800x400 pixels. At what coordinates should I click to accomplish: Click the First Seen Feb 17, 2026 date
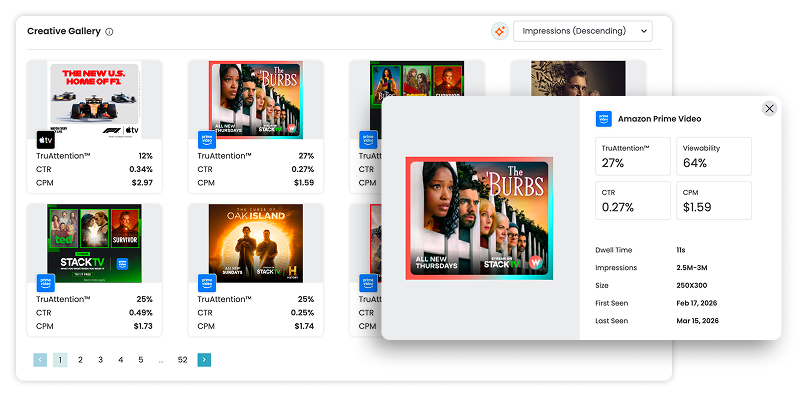tap(696, 303)
